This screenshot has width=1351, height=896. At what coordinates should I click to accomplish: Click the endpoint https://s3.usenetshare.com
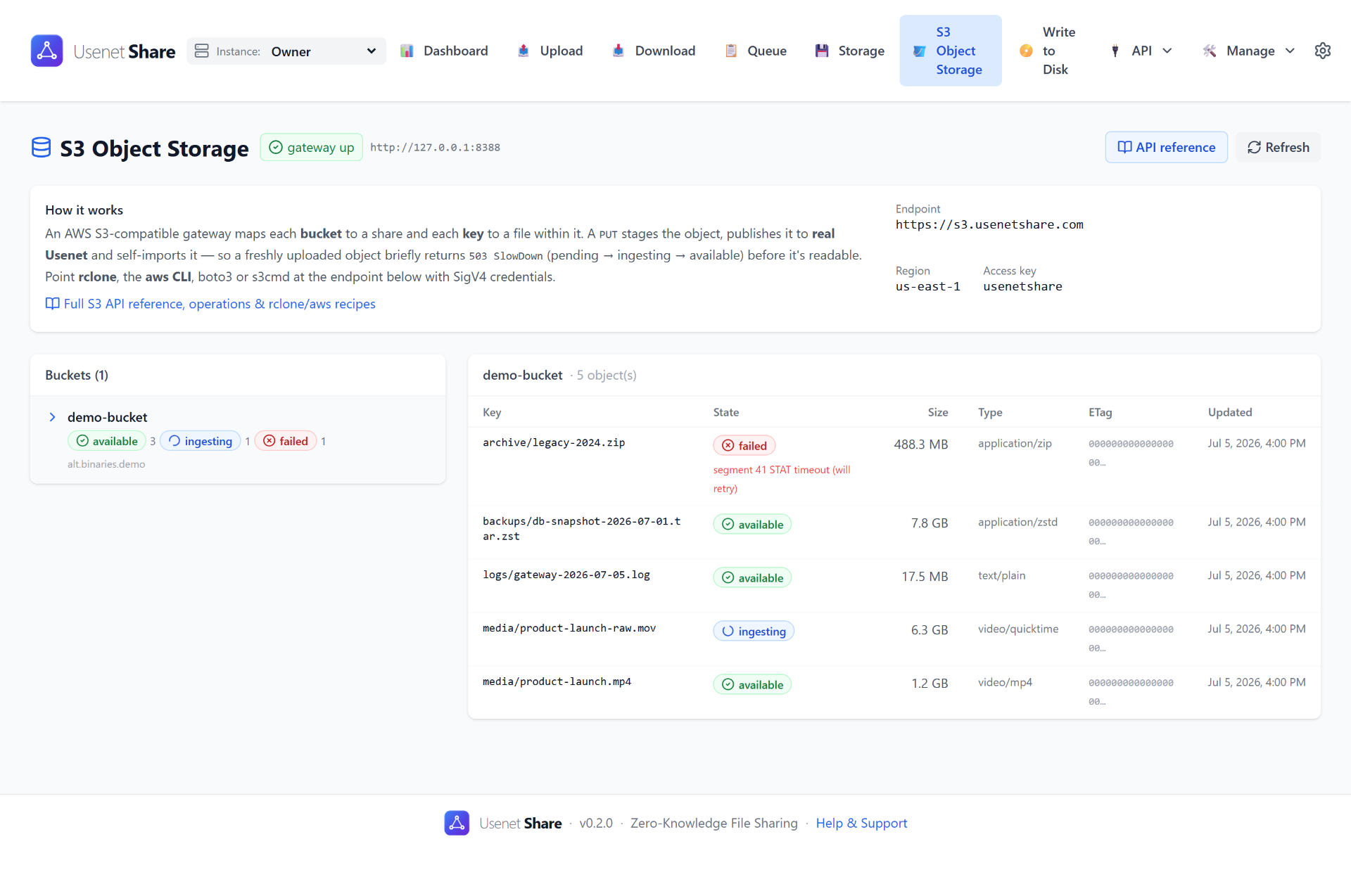[x=989, y=224]
